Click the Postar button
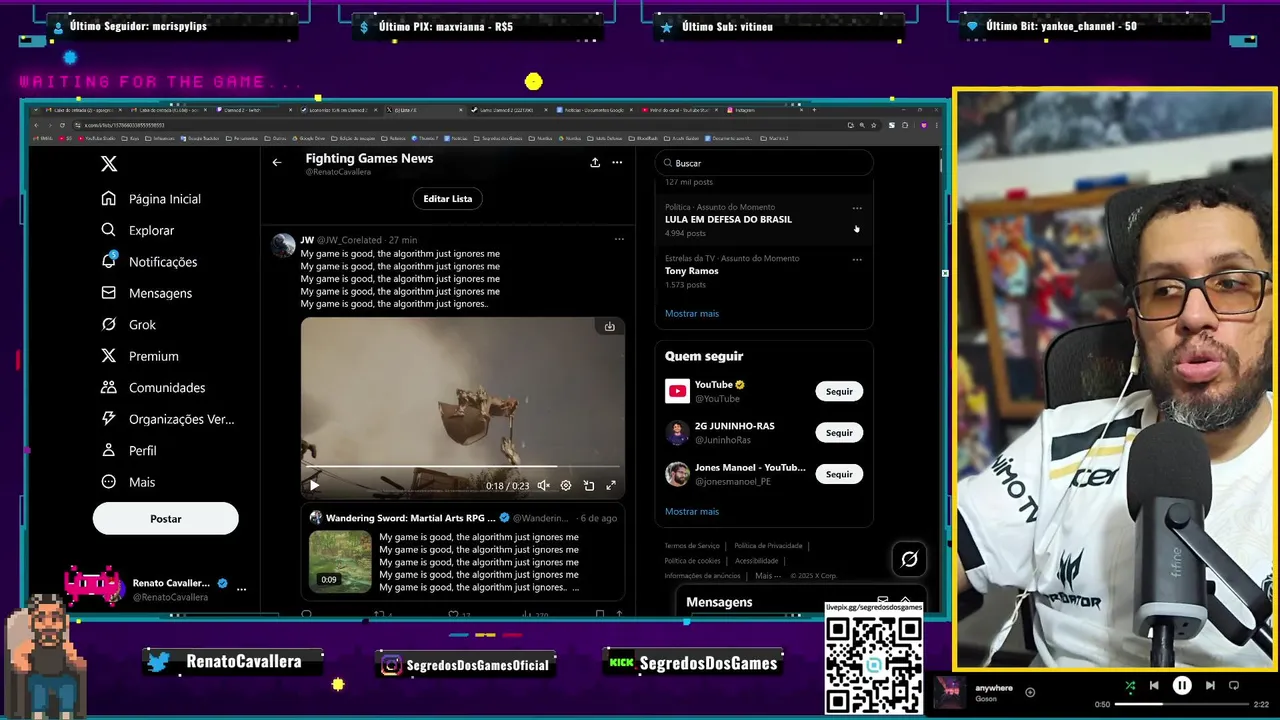Viewport: 1280px width, 720px height. point(166,519)
